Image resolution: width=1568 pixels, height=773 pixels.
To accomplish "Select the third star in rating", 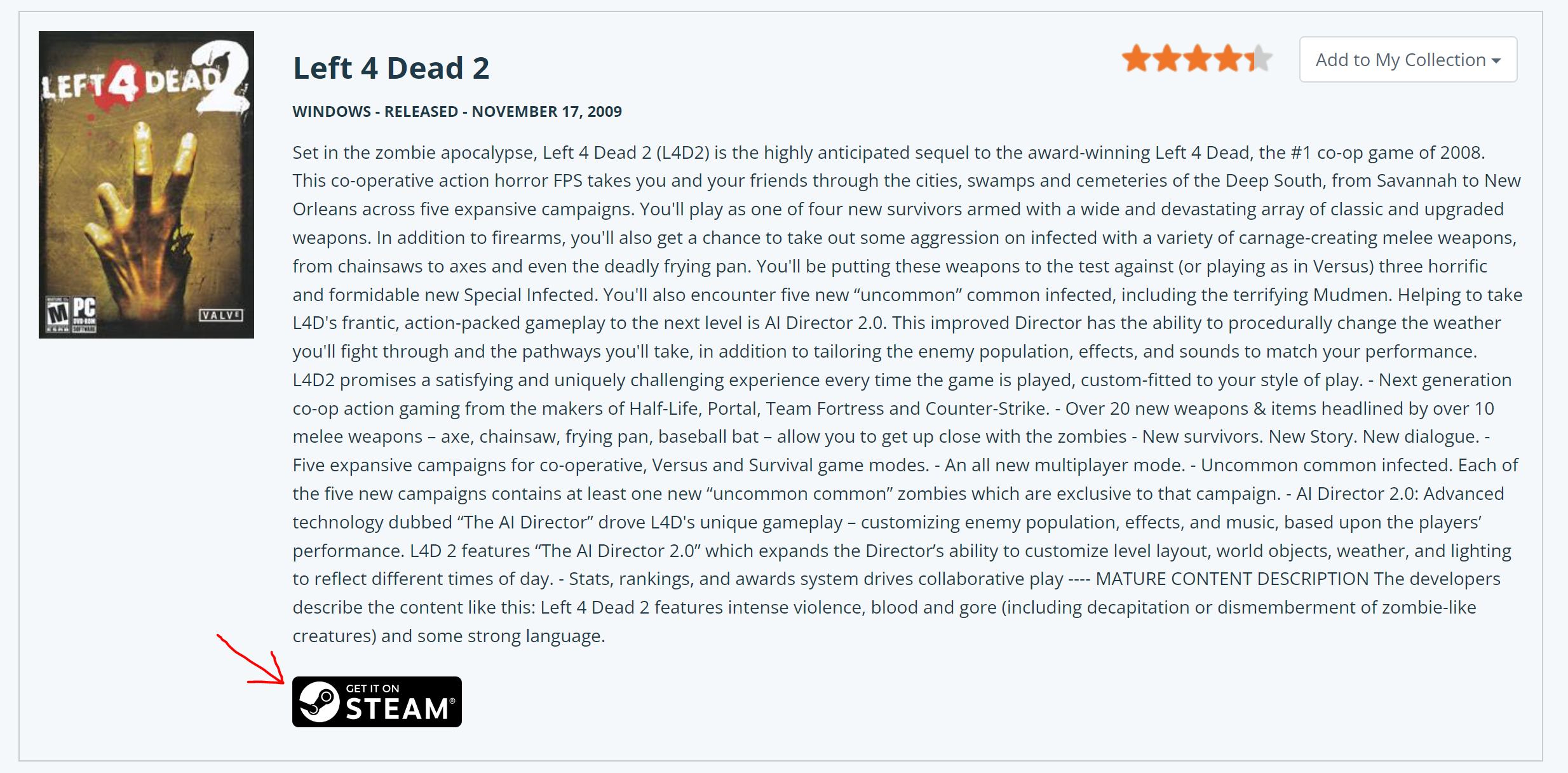I will point(1197,58).
